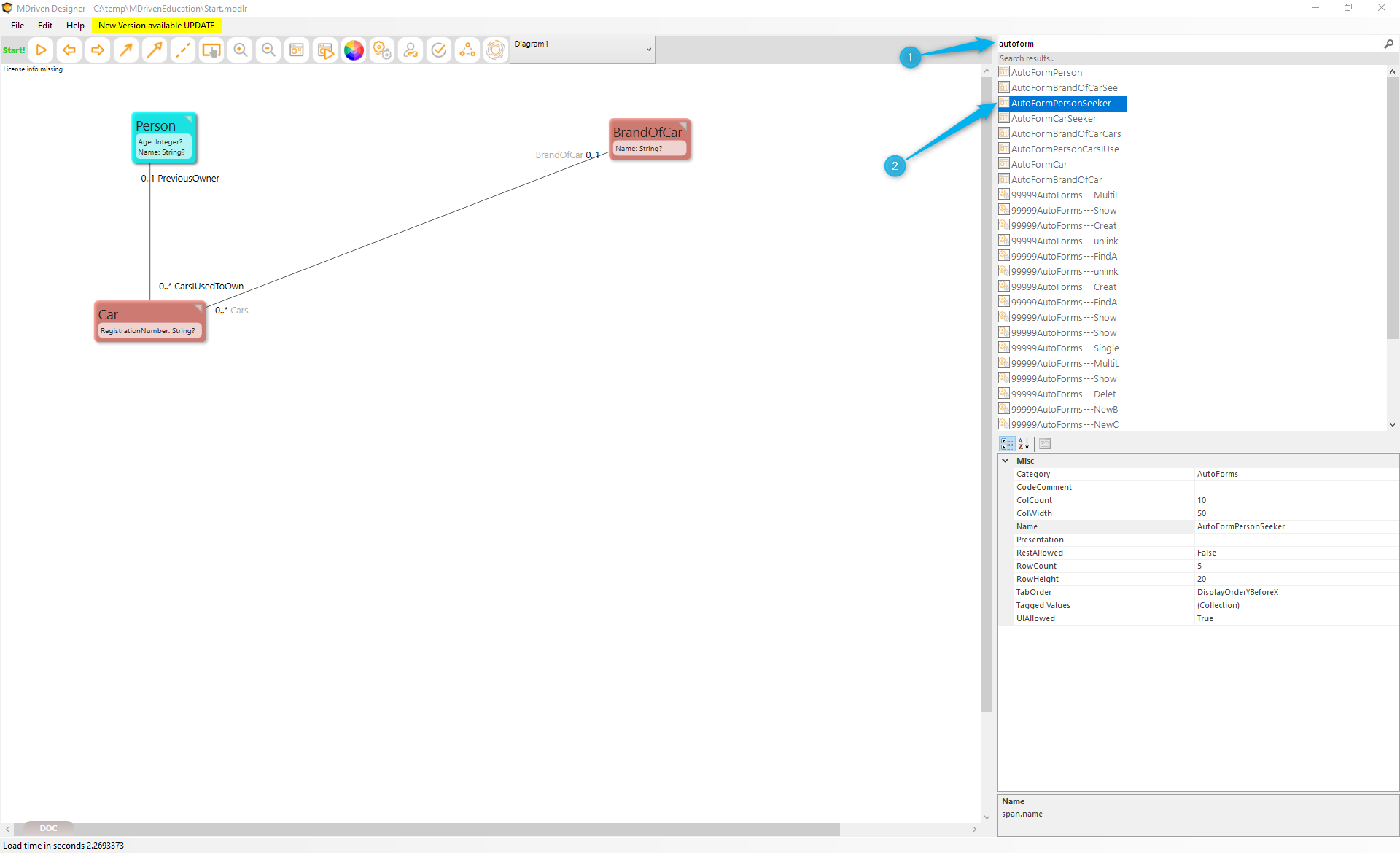The width and height of the screenshot is (1400, 853).
Task: Click the user access key icon
Action: coord(411,50)
